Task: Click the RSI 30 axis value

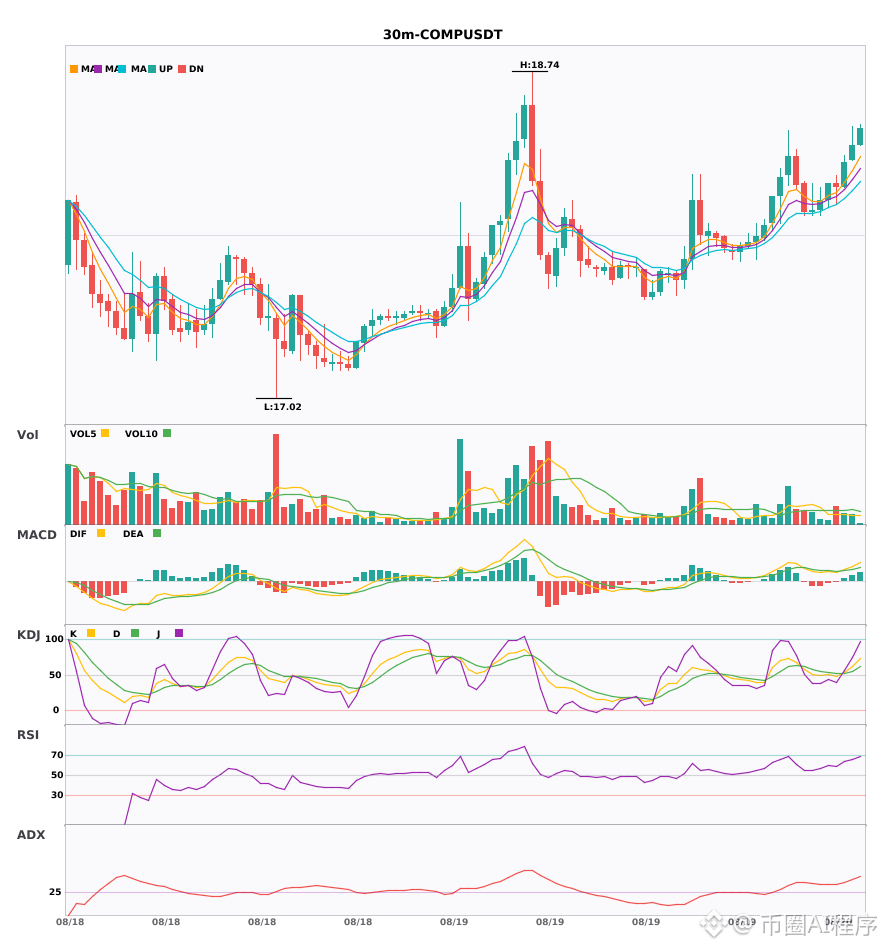Action: pos(58,795)
